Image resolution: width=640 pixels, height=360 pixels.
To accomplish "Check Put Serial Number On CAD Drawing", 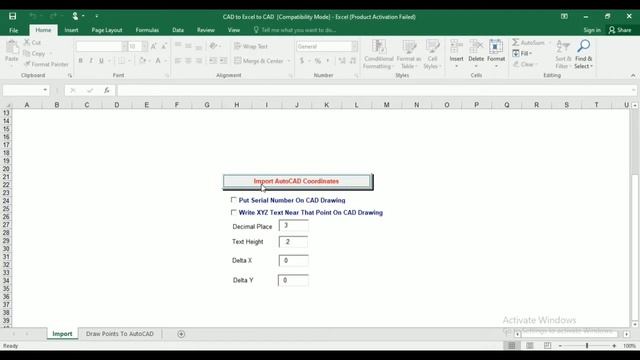I will [x=233, y=200].
